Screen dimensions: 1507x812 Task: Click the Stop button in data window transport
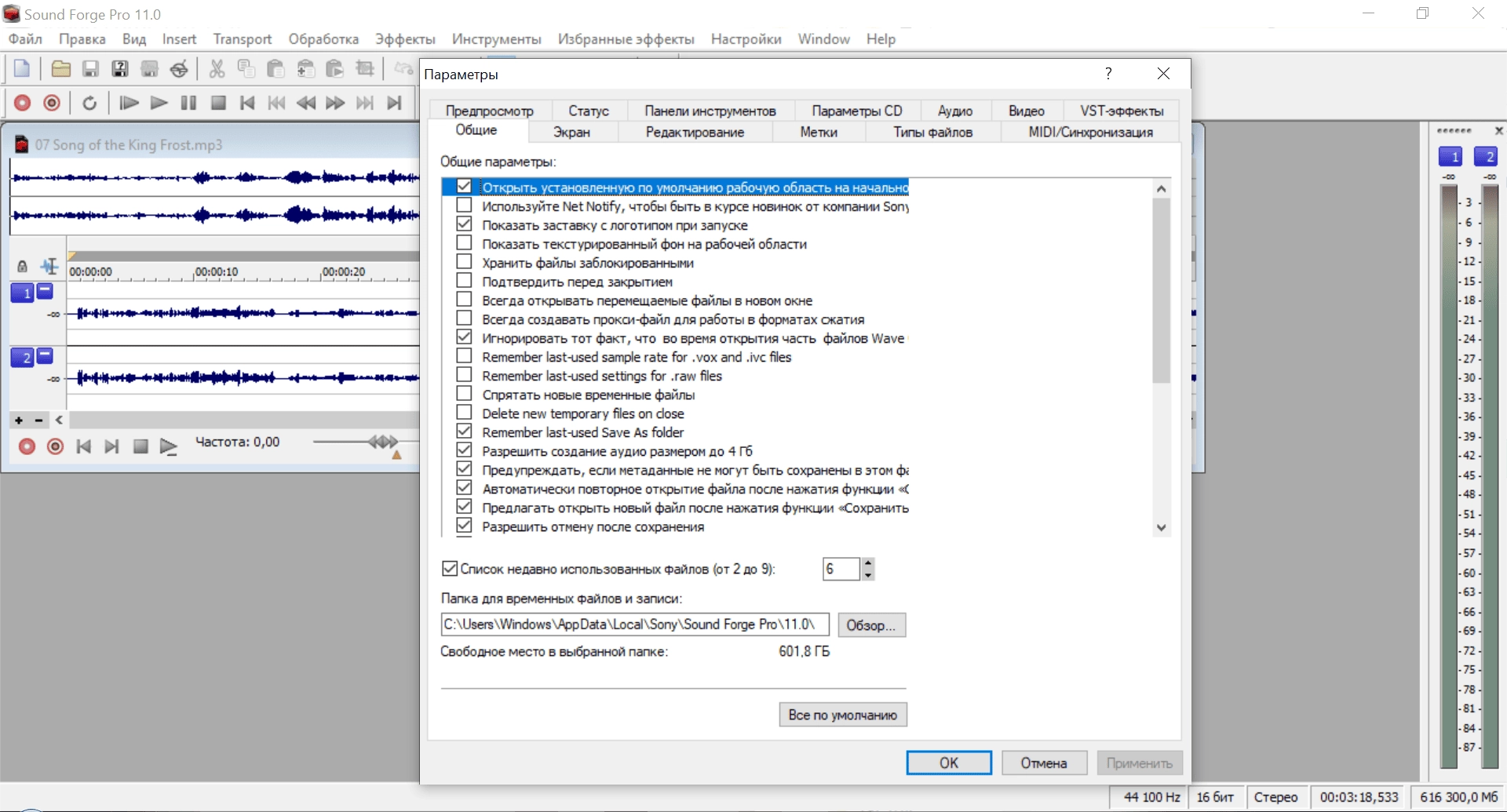click(140, 446)
